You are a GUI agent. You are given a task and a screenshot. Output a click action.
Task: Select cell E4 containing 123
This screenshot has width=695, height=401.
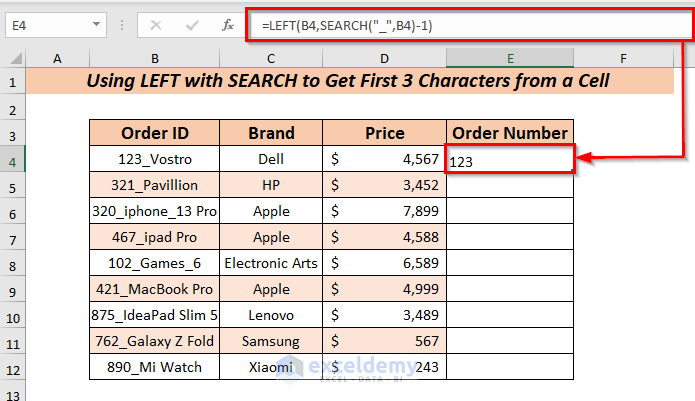(510, 159)
